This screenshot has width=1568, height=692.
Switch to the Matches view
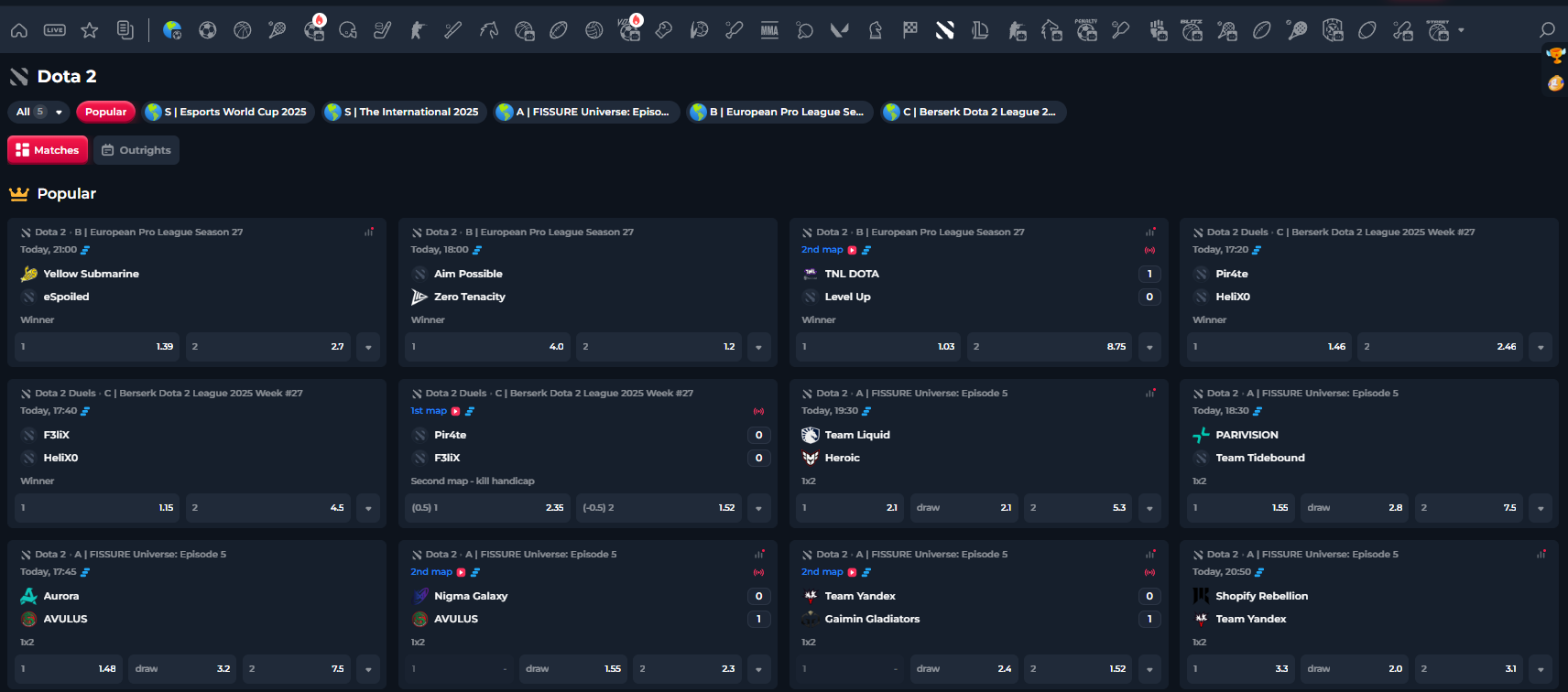click(x=48, y=150)
